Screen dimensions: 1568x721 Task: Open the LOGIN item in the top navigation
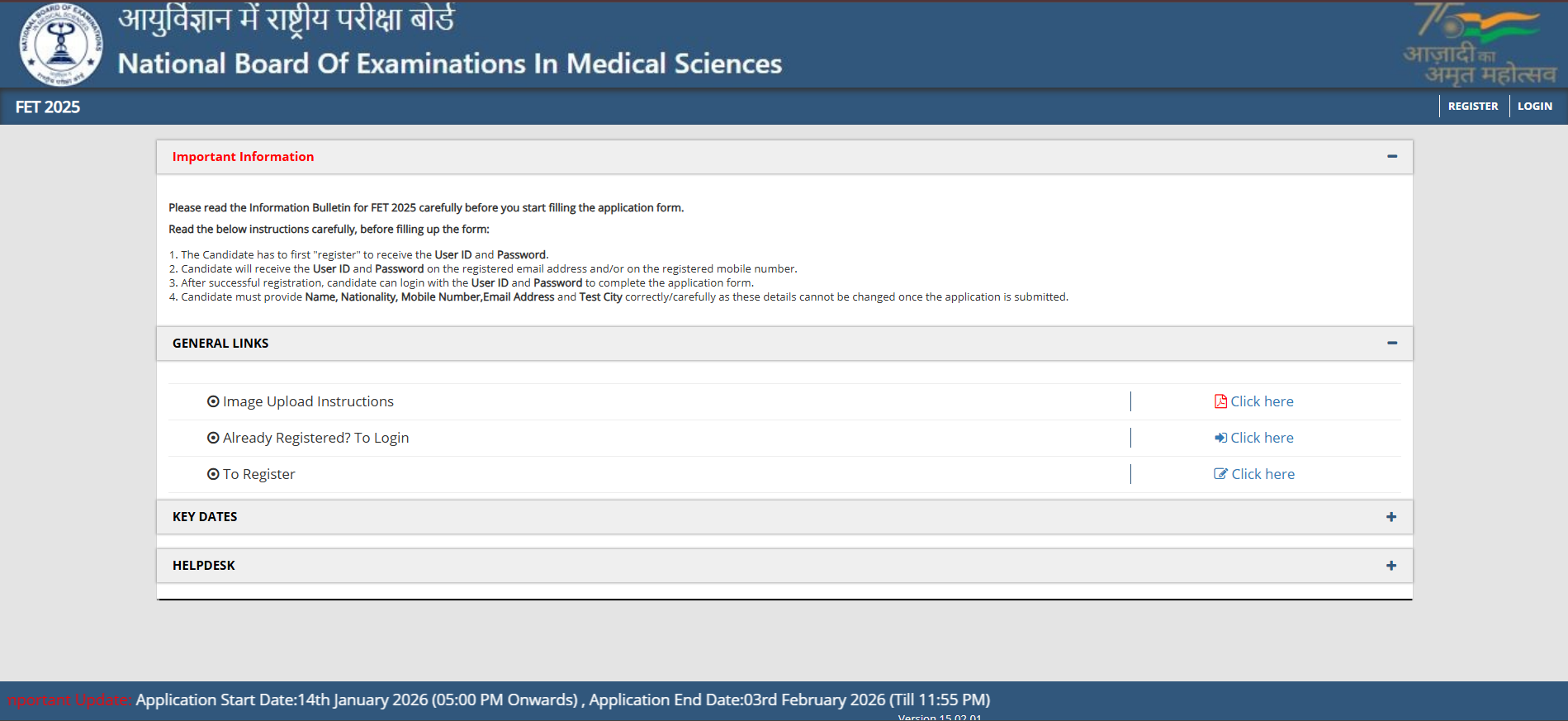[x=1534, y=107]
